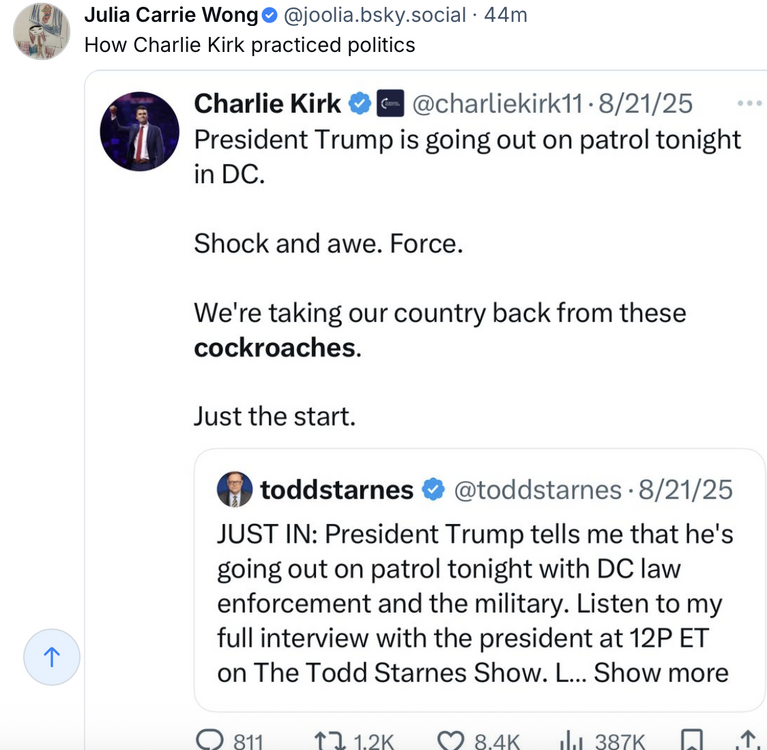
Task: Expand quoted tweet with Show more
Action: click(661, 672)
